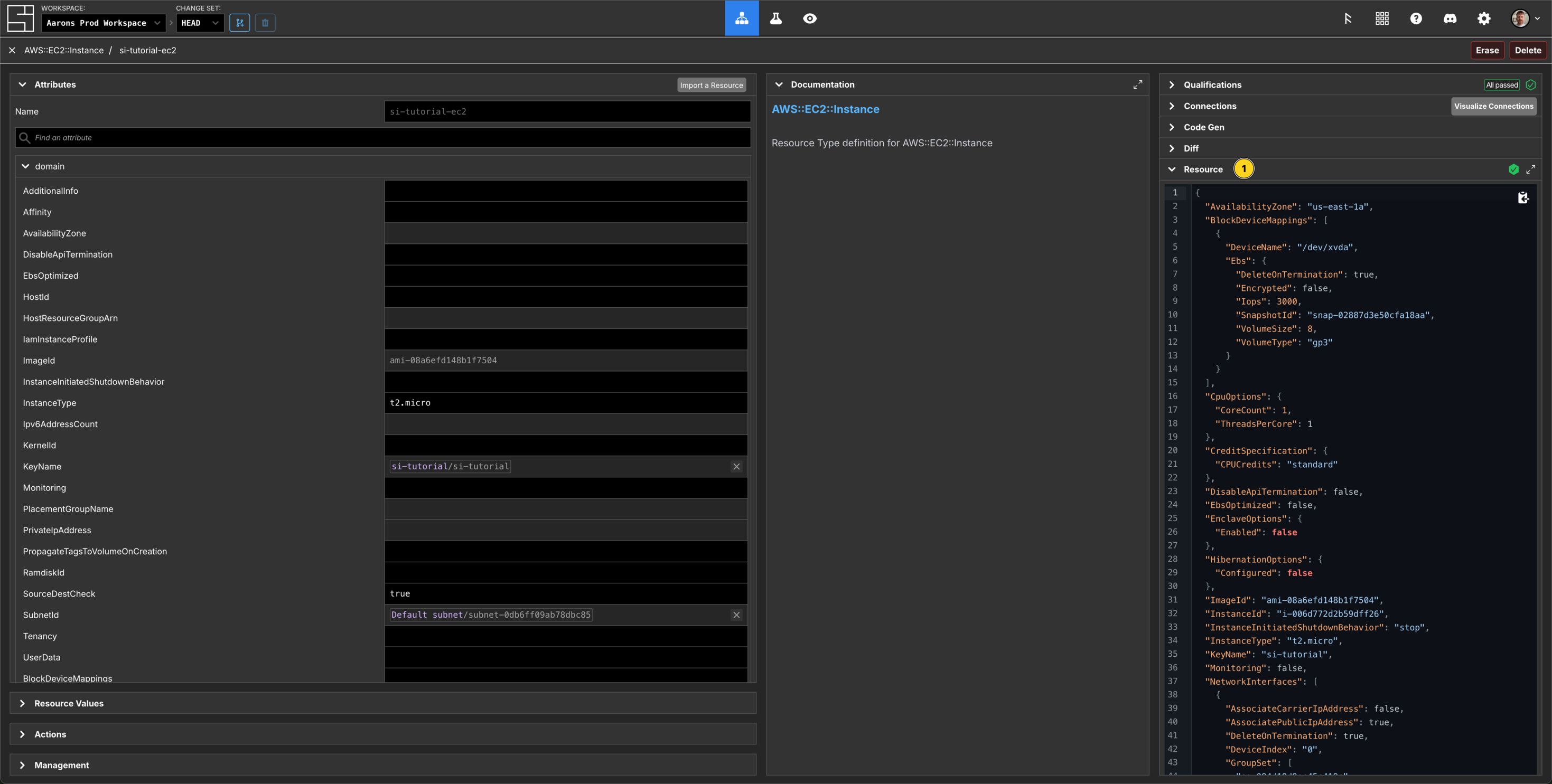The height and width of the screenshot is (784, 1552).
Task: Copy the resource JSON to clipboard
Action: coord(1523,197)
